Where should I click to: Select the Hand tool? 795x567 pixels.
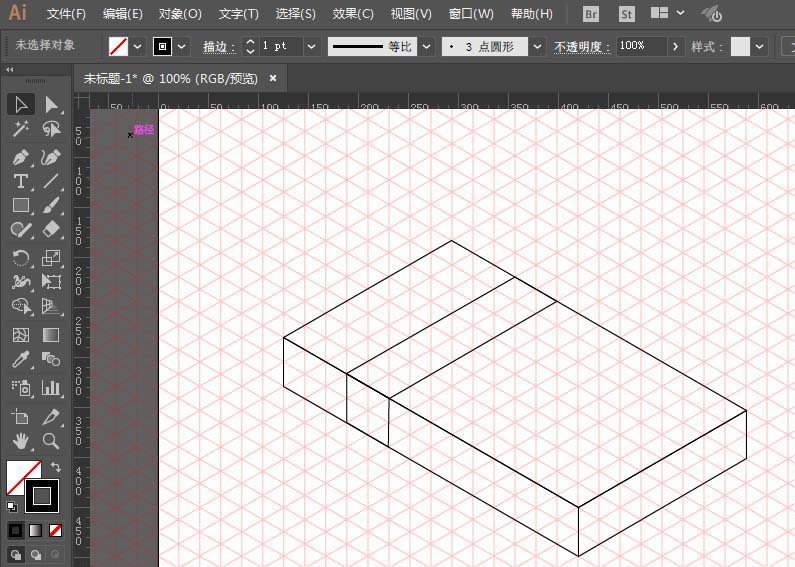[20, 441]
